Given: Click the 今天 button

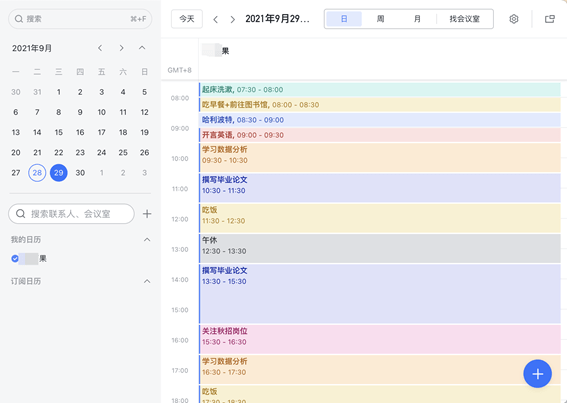Looking at the screenshot, I should click(187, 19).
